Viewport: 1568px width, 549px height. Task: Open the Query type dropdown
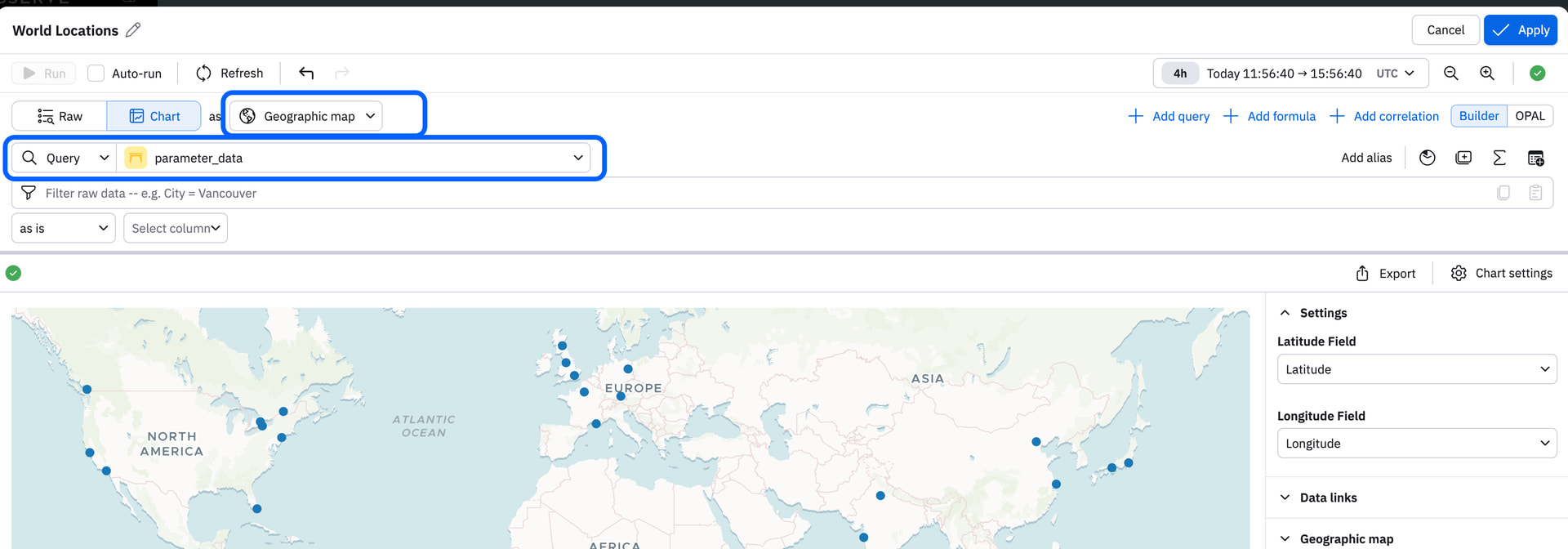(x=65, y=158)
